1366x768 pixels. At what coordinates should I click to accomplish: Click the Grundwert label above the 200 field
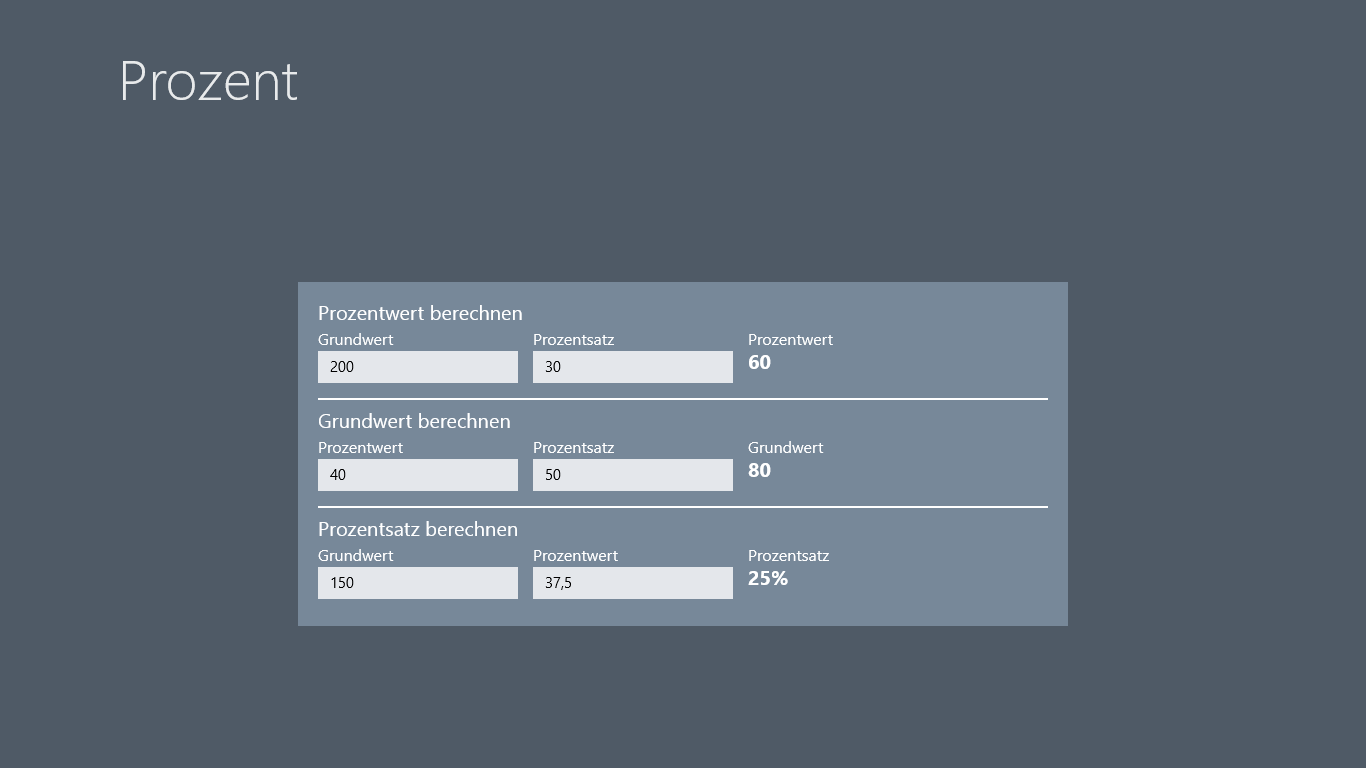pyautogui.click(x=355, y=340)
